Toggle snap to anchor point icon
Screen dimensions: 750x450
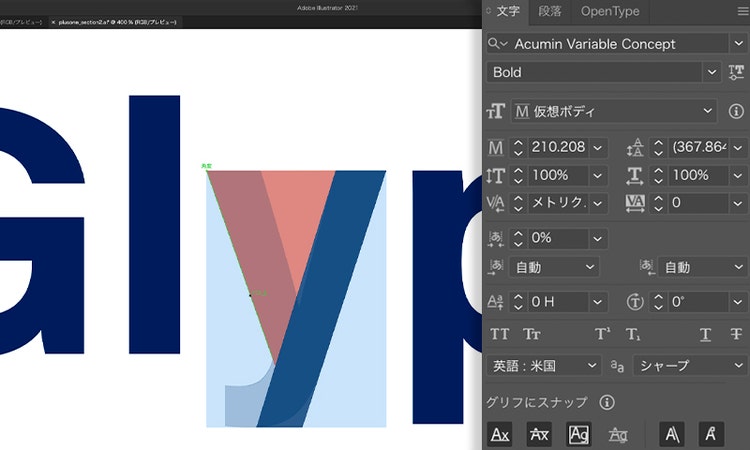click(711, 434)
